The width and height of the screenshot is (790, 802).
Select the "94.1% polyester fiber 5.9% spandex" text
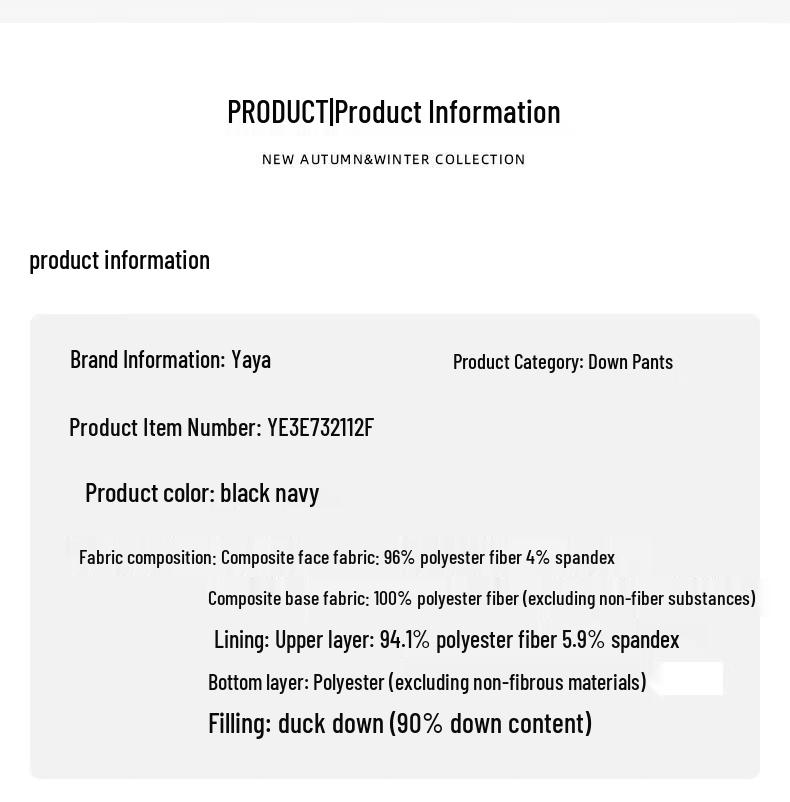pyautogui.click(x=529, y=640)
